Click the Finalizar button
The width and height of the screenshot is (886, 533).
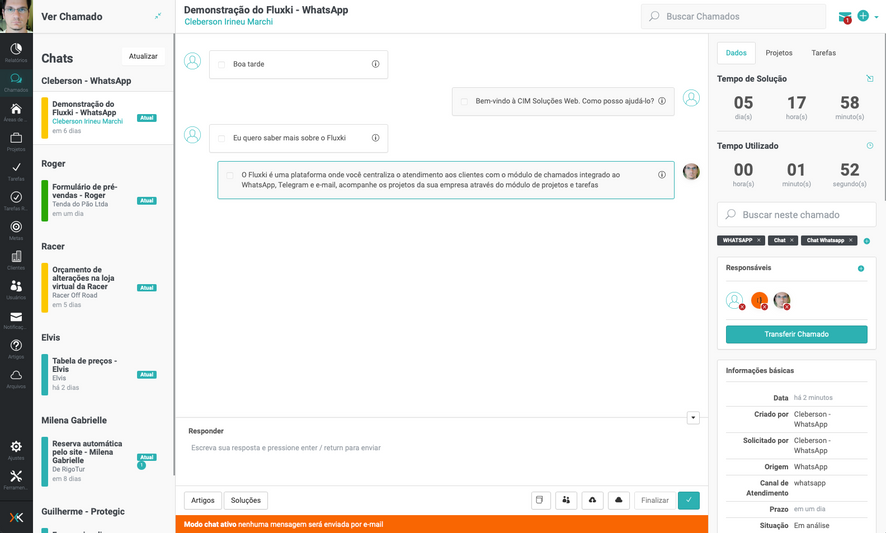click(x=655, y=500)
